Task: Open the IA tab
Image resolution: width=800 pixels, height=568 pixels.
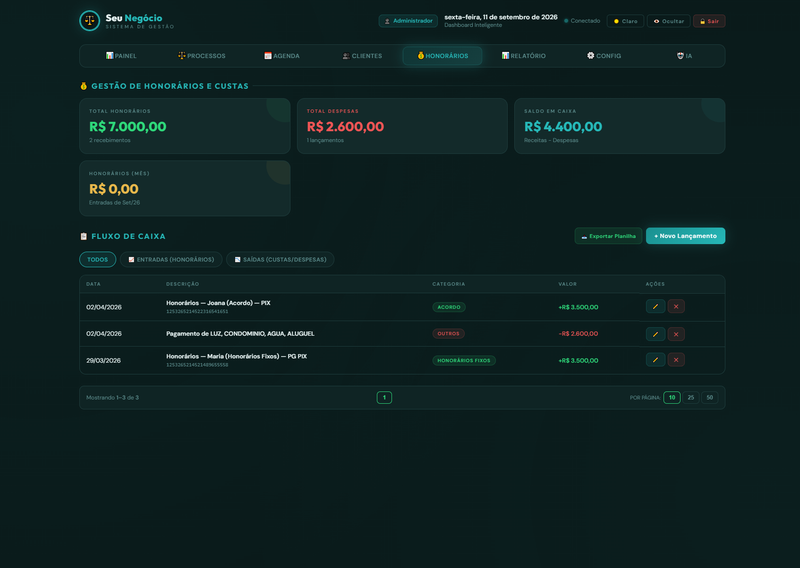Action: coord(684,56)
